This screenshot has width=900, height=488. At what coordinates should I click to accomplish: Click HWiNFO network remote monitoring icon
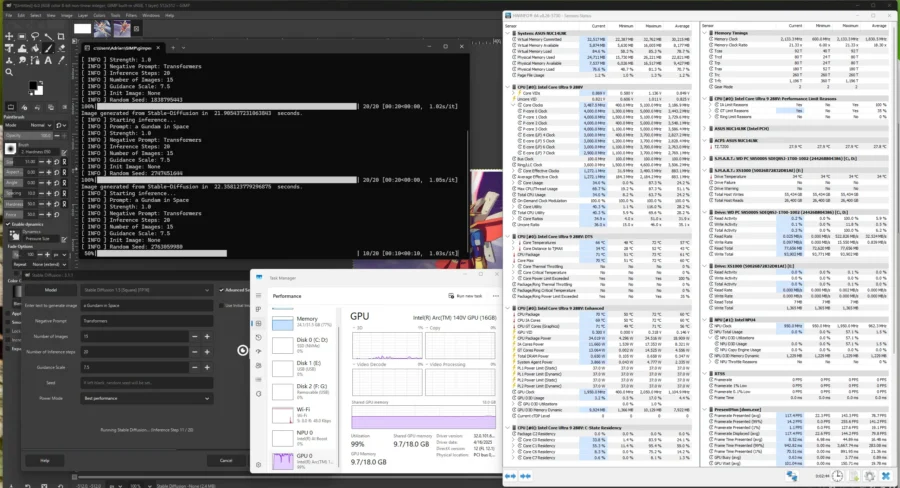point(792,476)
